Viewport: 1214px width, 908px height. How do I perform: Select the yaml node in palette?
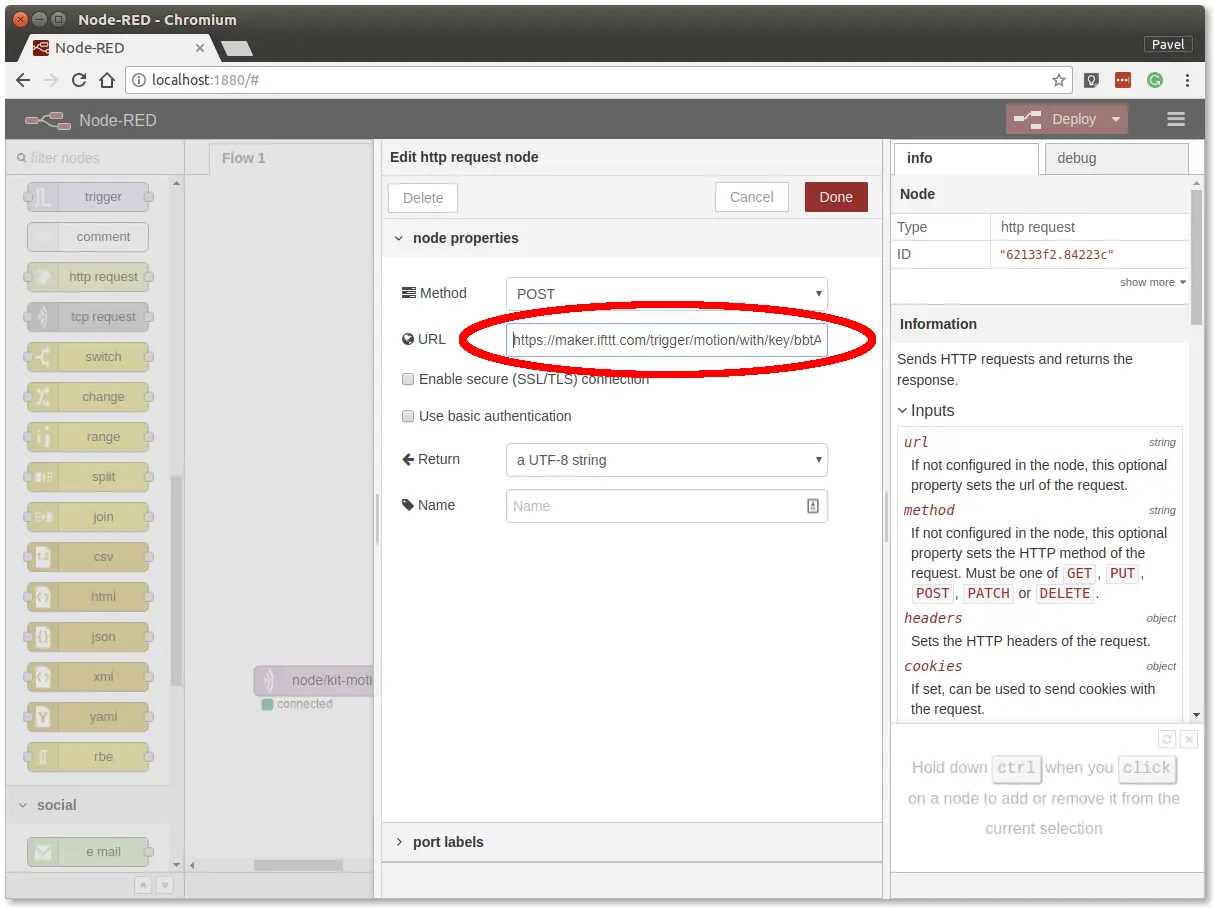coord(88,717)
